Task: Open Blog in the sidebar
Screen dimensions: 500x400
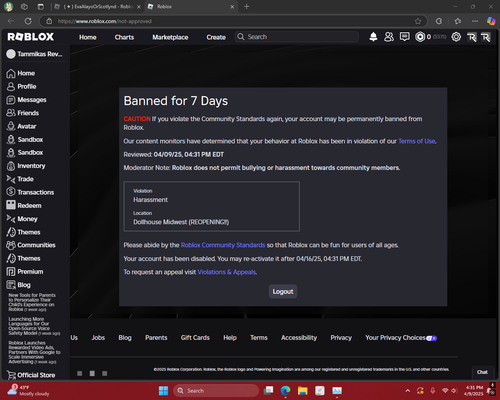Action: coord(18,285)
